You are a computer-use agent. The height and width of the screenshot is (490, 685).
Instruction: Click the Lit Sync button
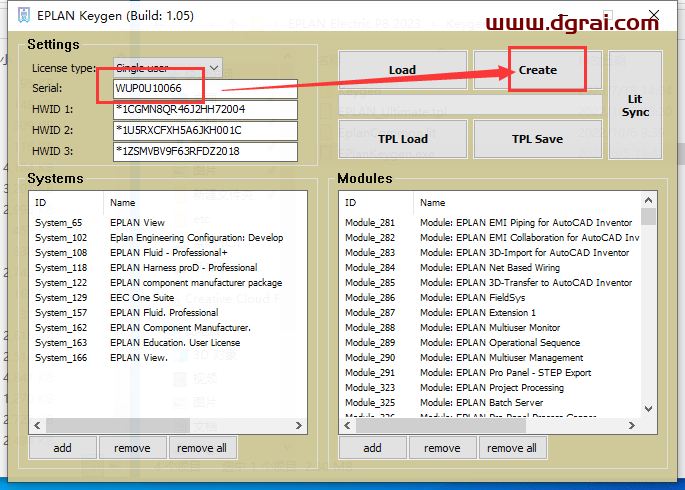pyautogui.click(x=635, y=105)
